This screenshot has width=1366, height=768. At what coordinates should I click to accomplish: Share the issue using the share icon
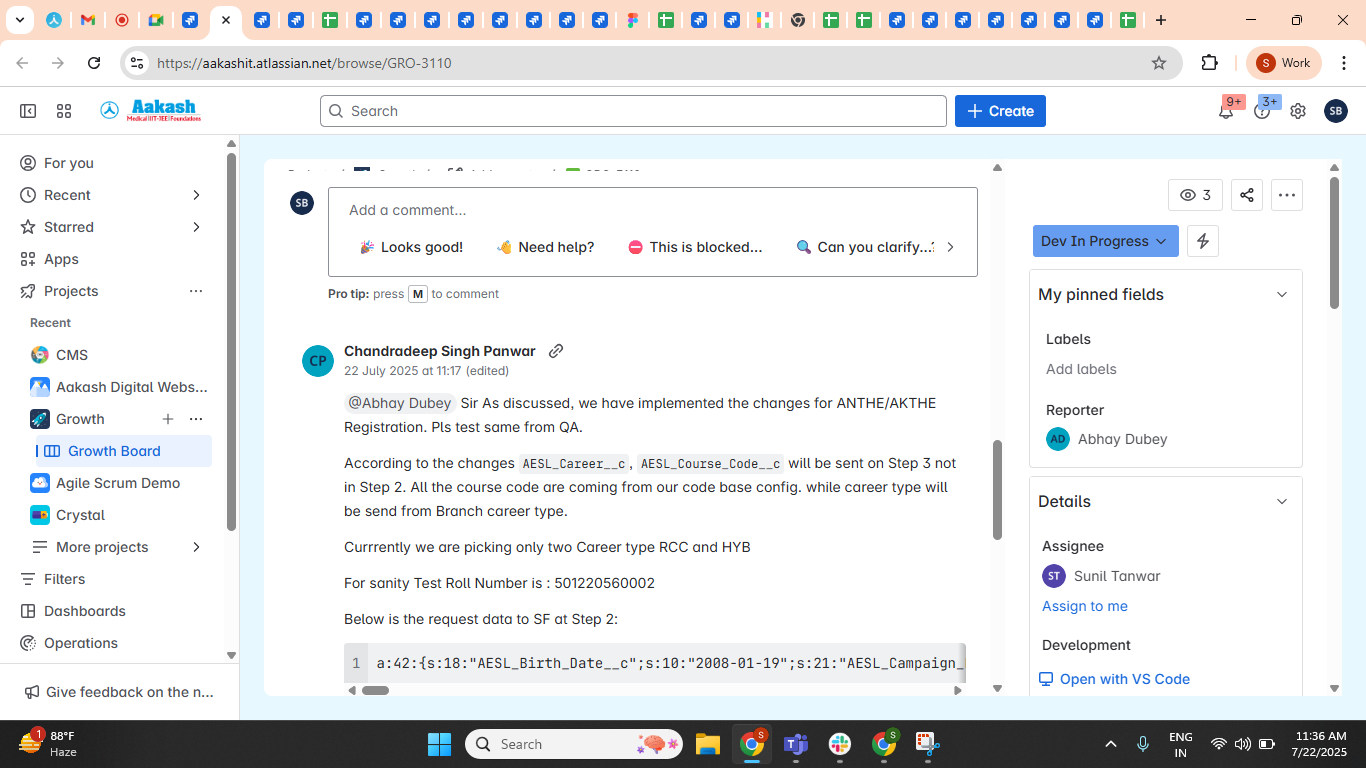[1246, 195]
